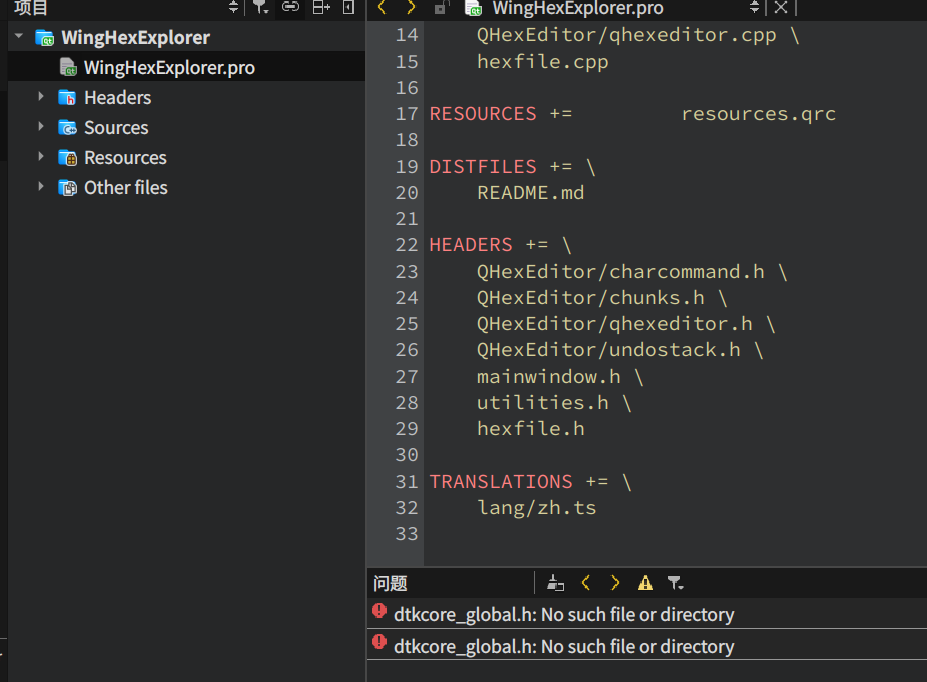Click QHexEditor/qhexeditor.h on line 25

pos(615,324)
